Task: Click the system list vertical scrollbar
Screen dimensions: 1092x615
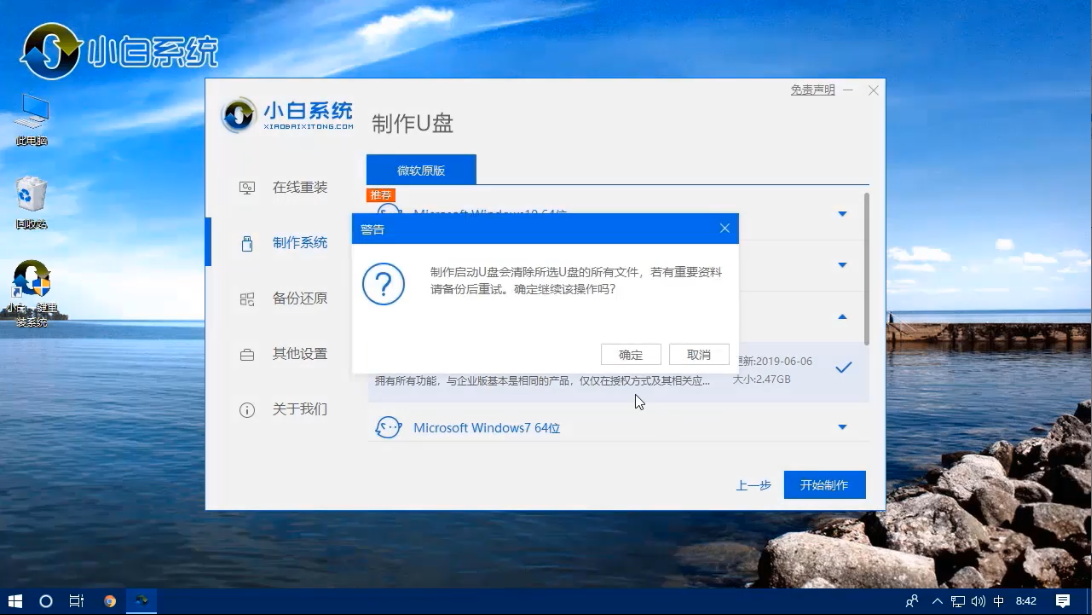Action: (866, 270)
